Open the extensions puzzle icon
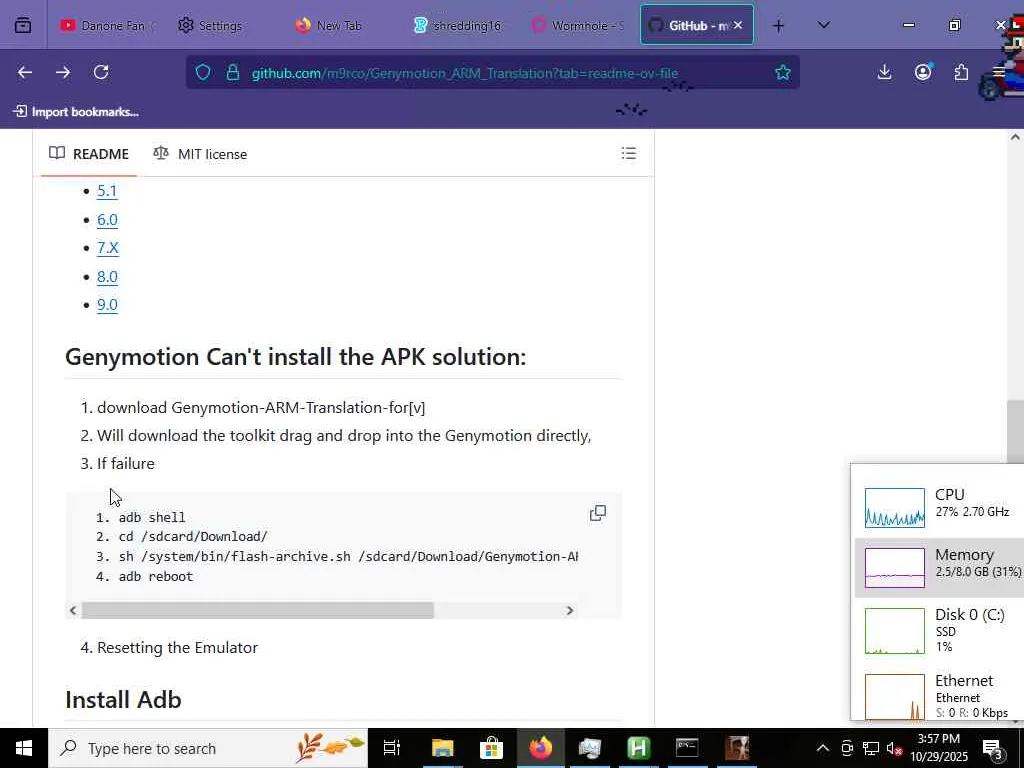This screenshot has height=768, width=1024. (x=961, y=72)
